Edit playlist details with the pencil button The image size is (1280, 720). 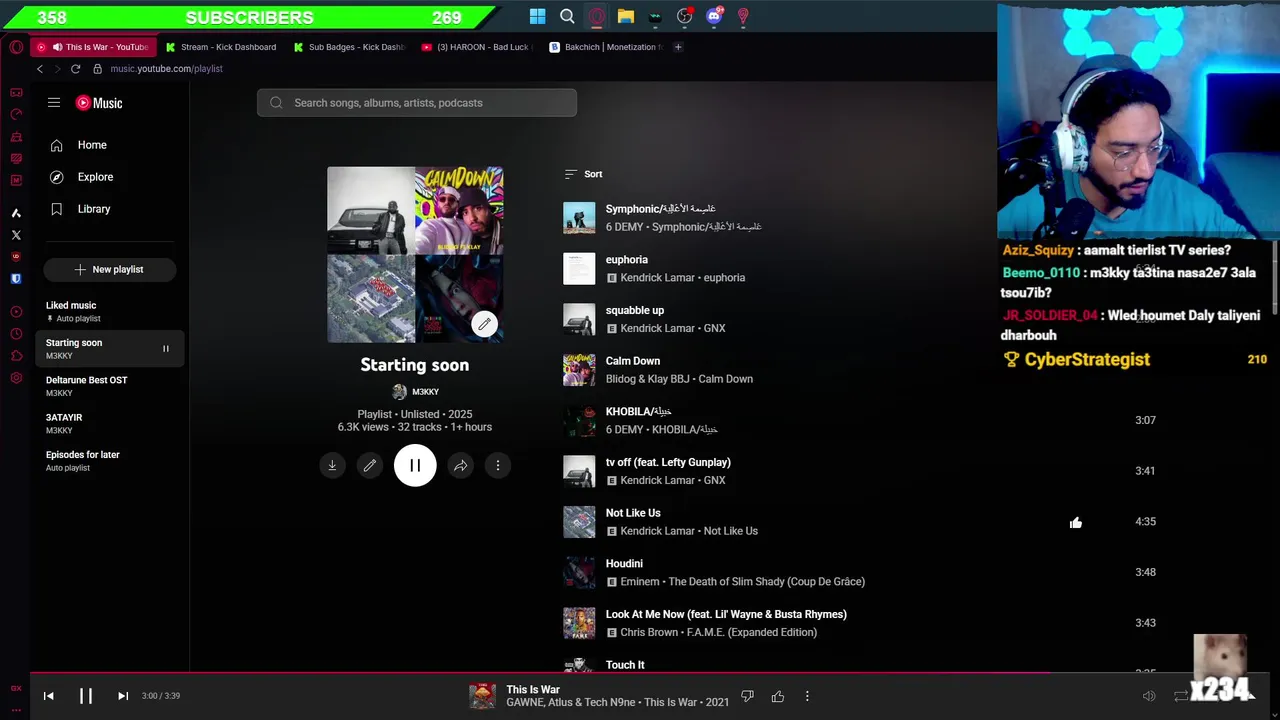point(370,465)
